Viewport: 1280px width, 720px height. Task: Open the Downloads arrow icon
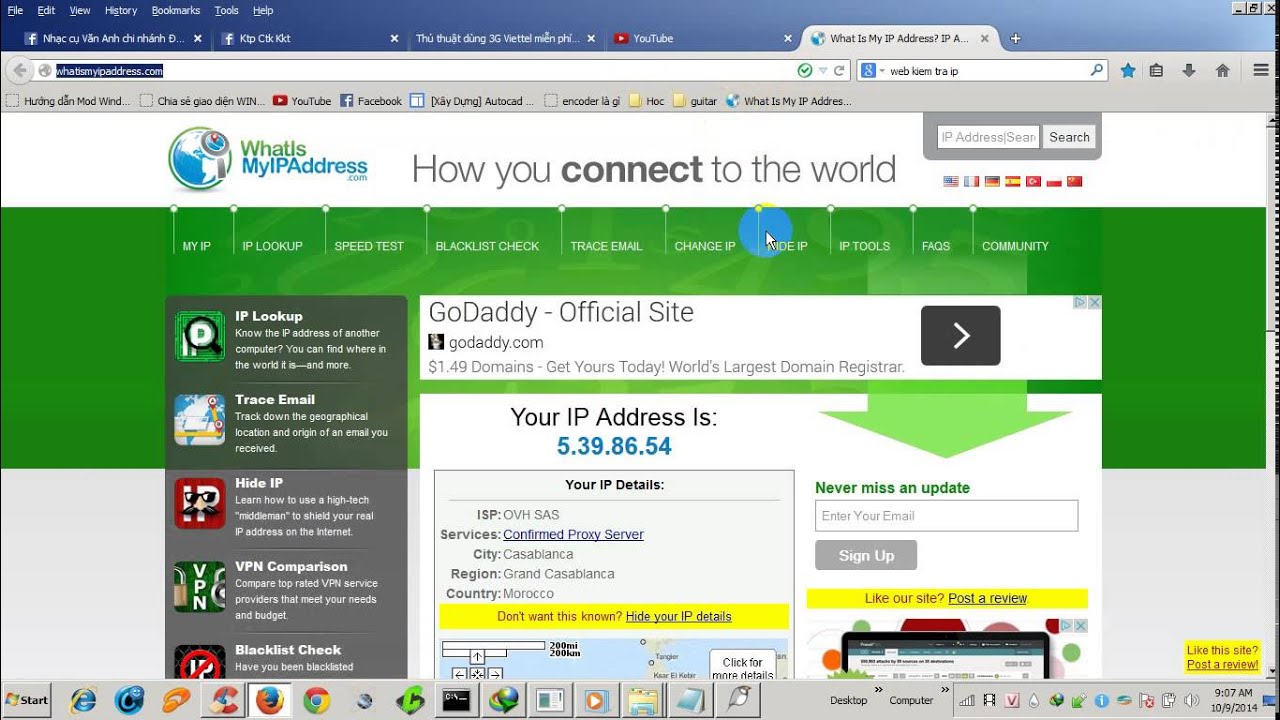coord(1189,71)
